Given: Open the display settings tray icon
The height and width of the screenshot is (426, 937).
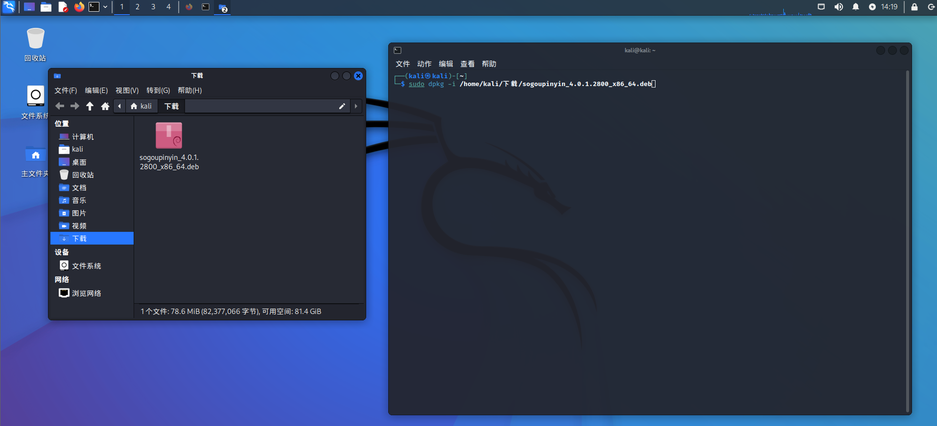Looking at the screenshot, I should 822,7.
